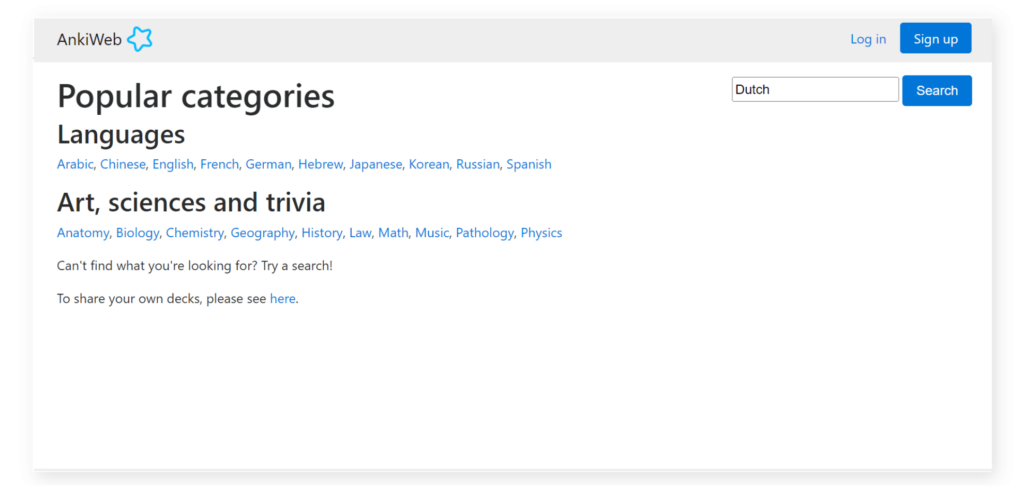Choose the Geography category
The image size is (1024, 491).
click(262, 233)
